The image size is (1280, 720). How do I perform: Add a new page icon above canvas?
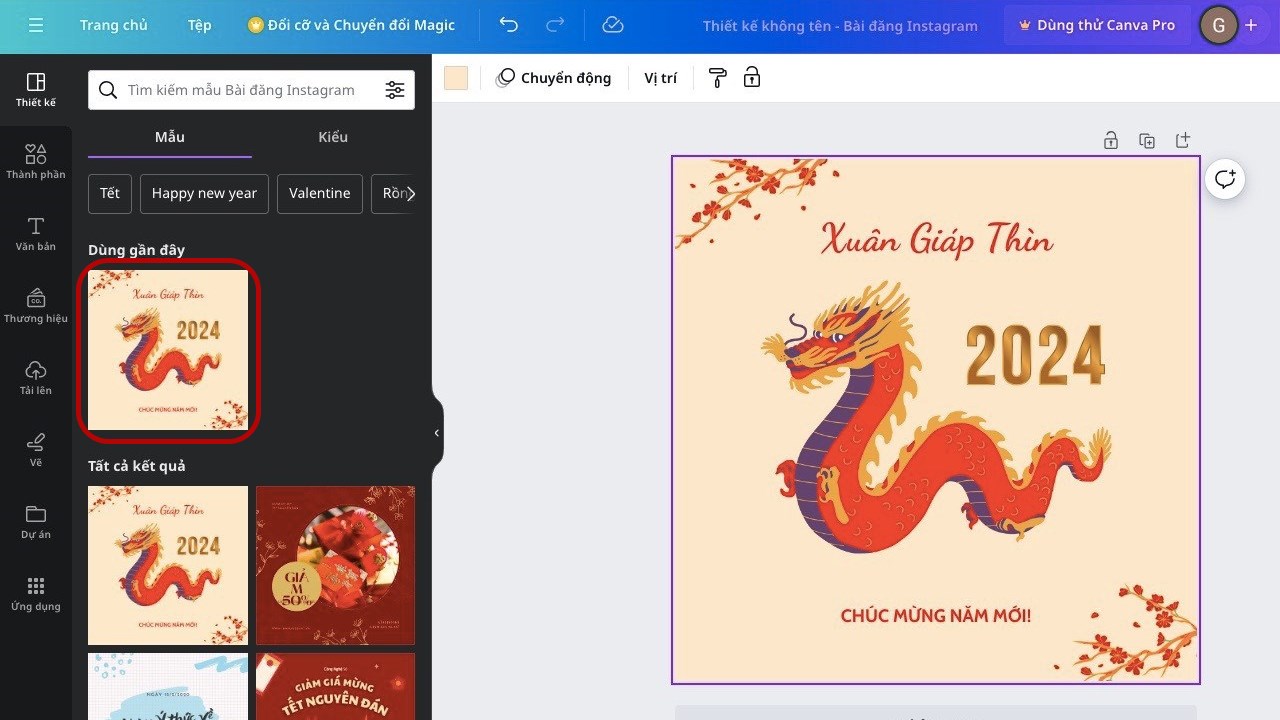tap(1183, 141)
